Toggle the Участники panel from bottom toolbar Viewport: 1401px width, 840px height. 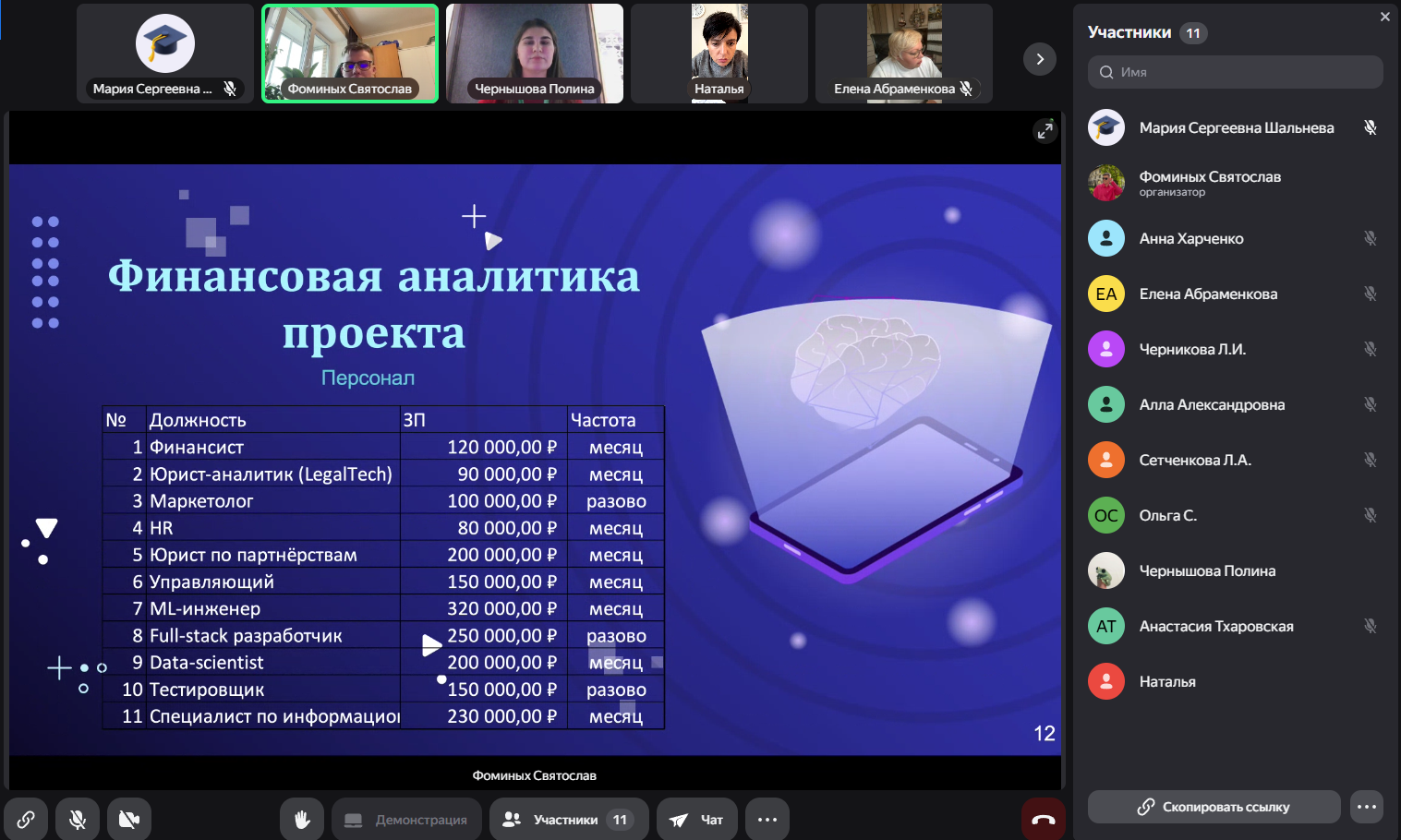click(x=568, y=820)
